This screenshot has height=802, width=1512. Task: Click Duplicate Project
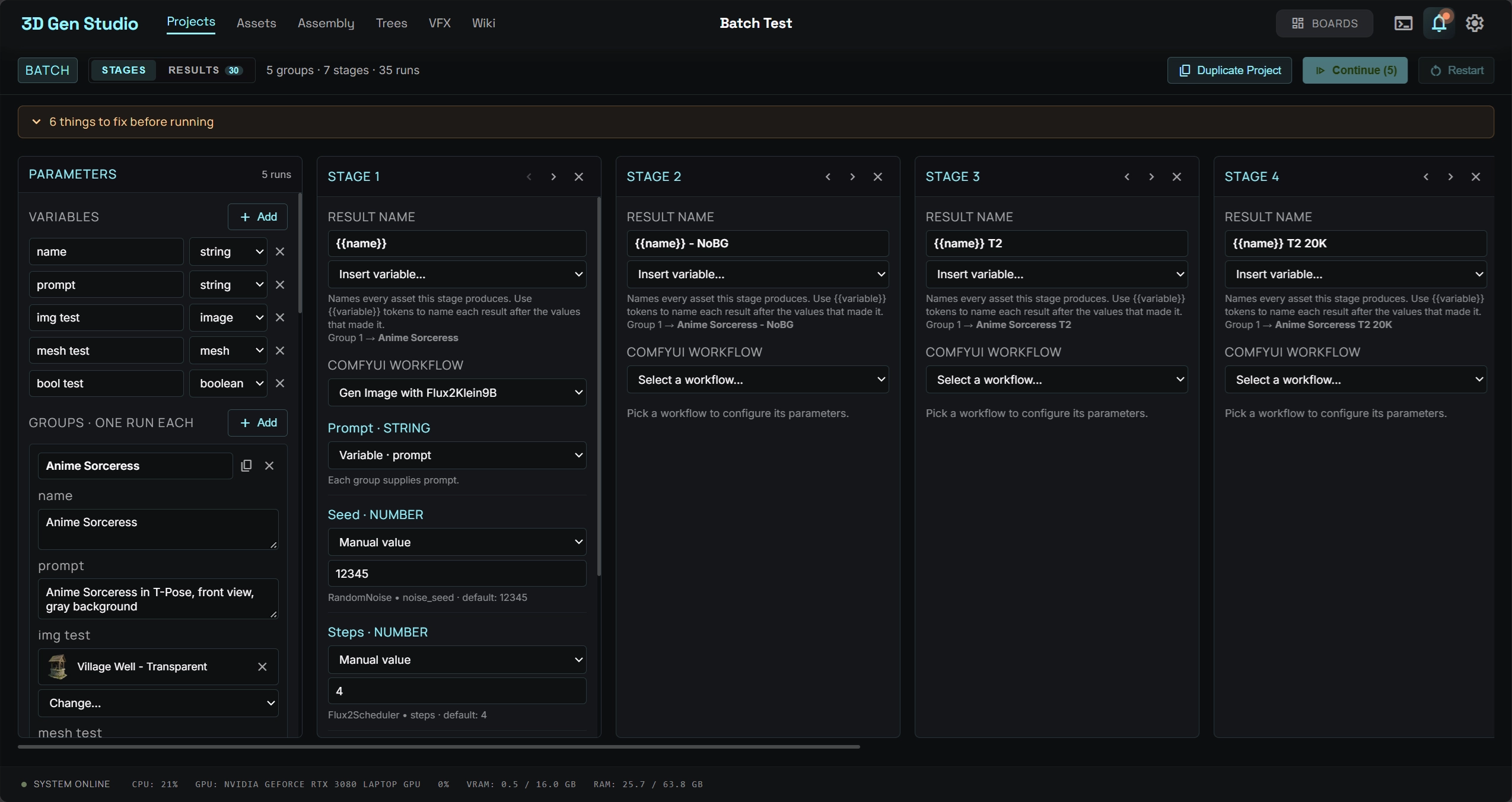(1230, 70)
